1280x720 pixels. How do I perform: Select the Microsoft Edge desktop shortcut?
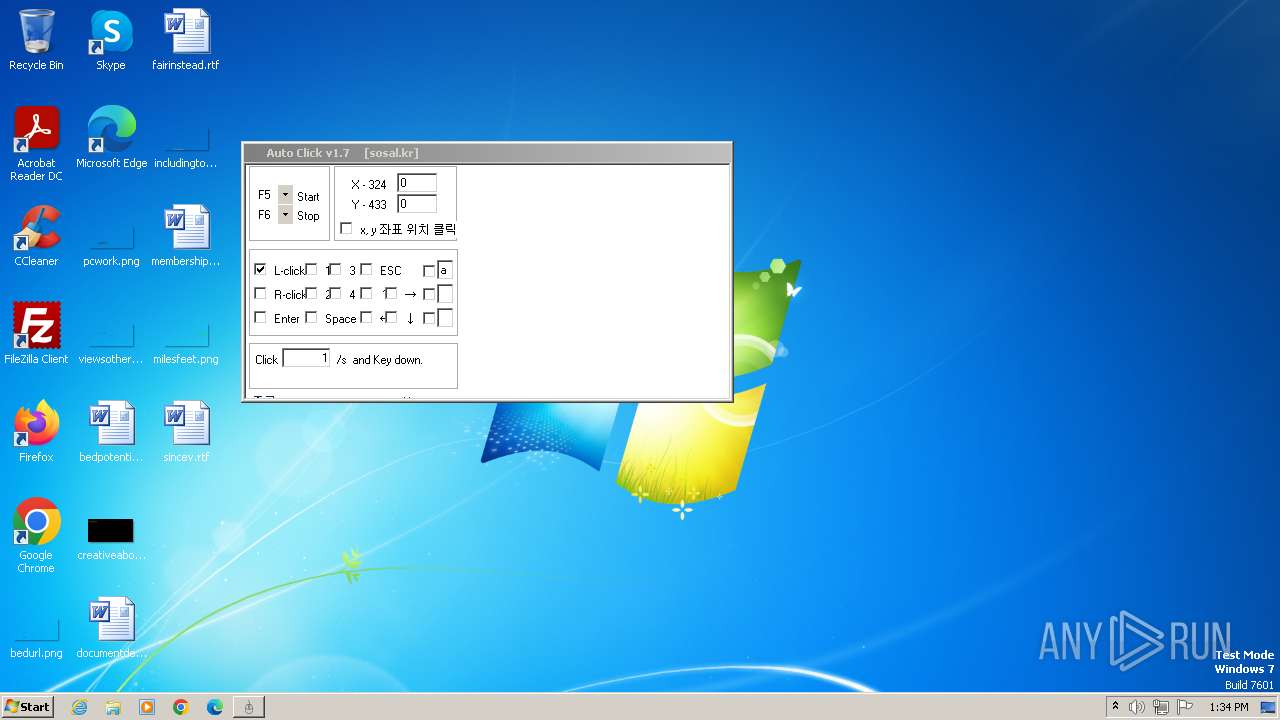(x=111, y=137)
